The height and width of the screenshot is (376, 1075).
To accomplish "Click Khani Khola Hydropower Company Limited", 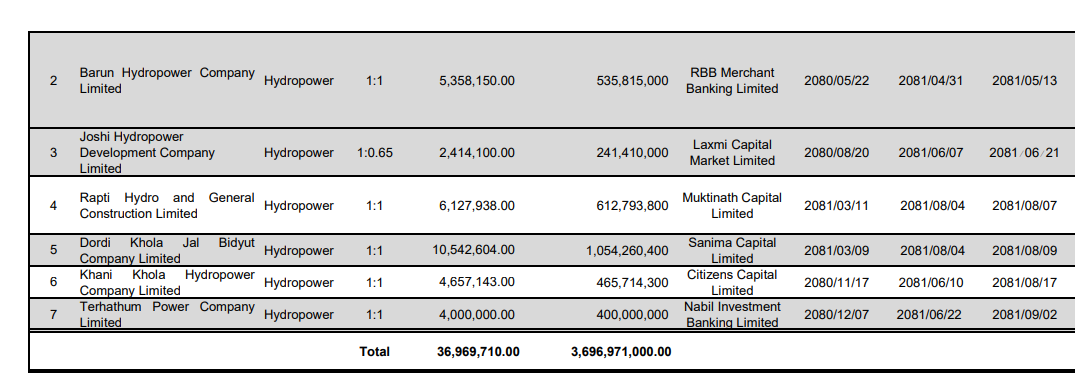I will tap(167, 283).
